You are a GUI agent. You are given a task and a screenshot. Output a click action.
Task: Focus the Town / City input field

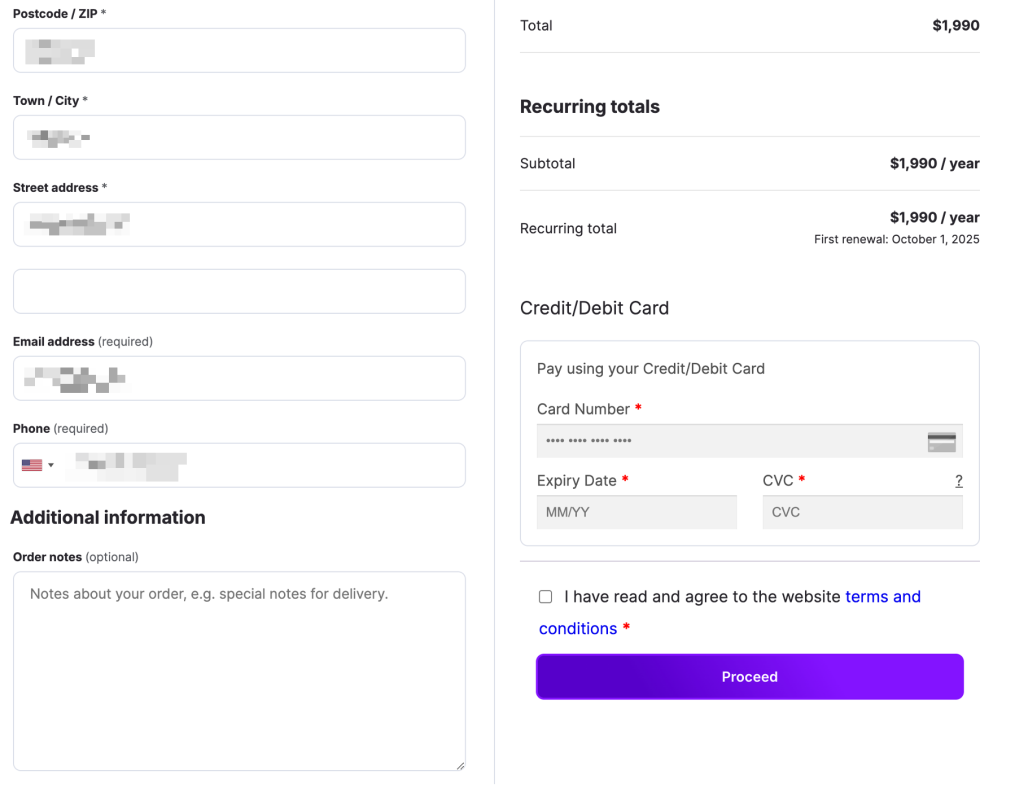(239, 137)
